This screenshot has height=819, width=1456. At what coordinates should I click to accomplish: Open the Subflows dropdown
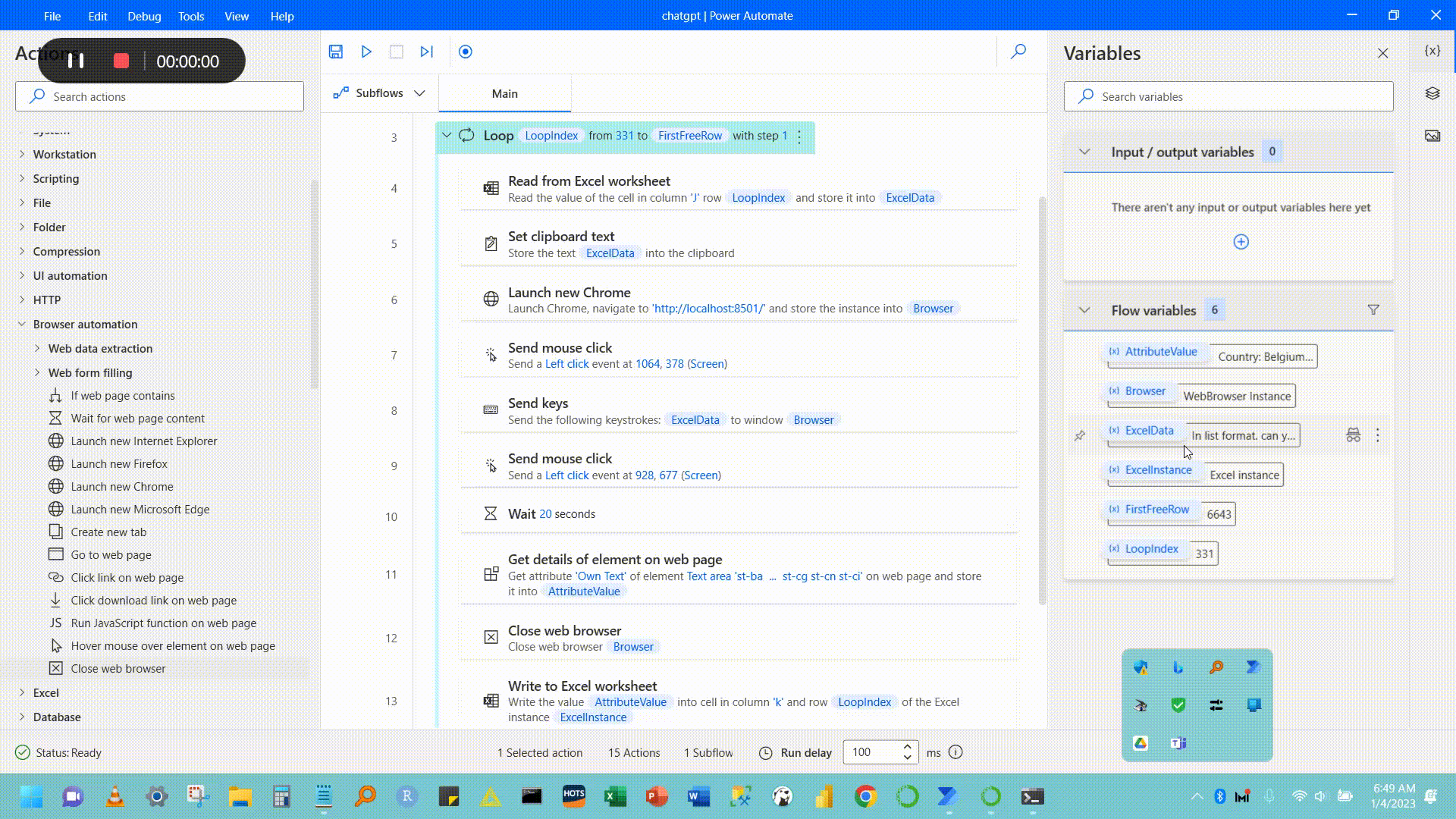point(379,93)
